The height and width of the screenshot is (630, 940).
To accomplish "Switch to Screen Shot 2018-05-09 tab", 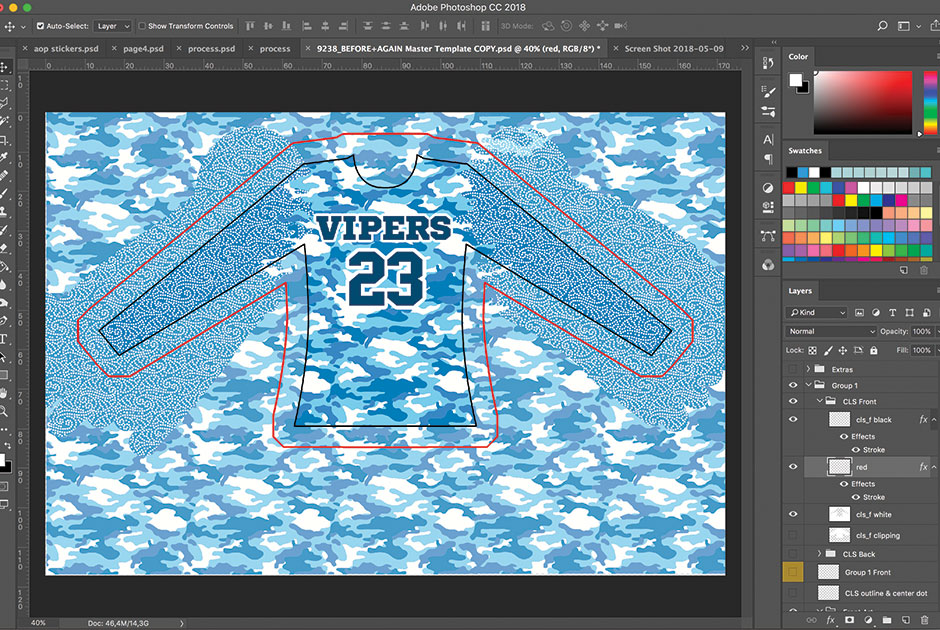I will click(674, 49).
